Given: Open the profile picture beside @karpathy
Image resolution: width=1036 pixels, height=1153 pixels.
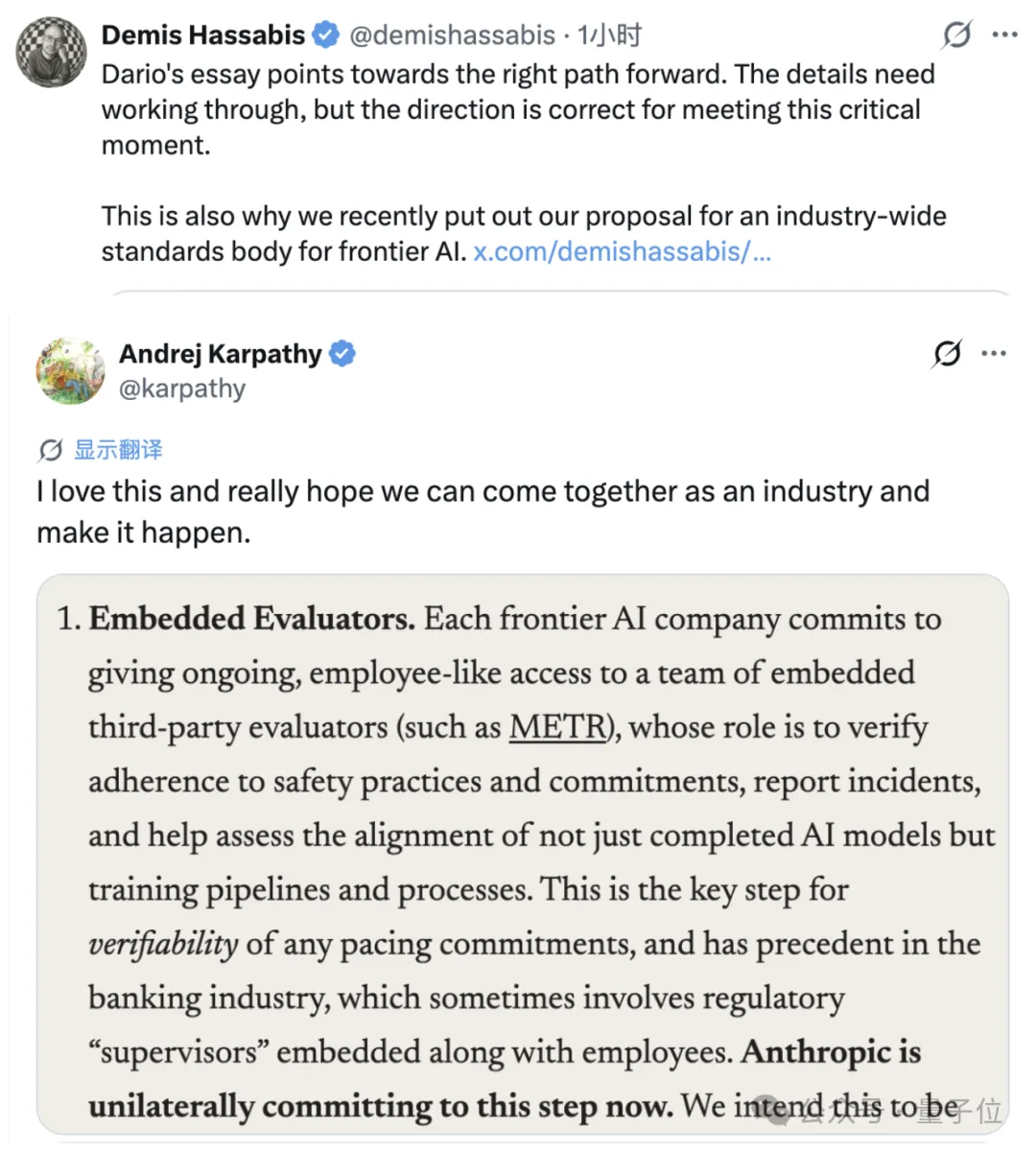Looking at the screenshot, I should click(70, 370).
